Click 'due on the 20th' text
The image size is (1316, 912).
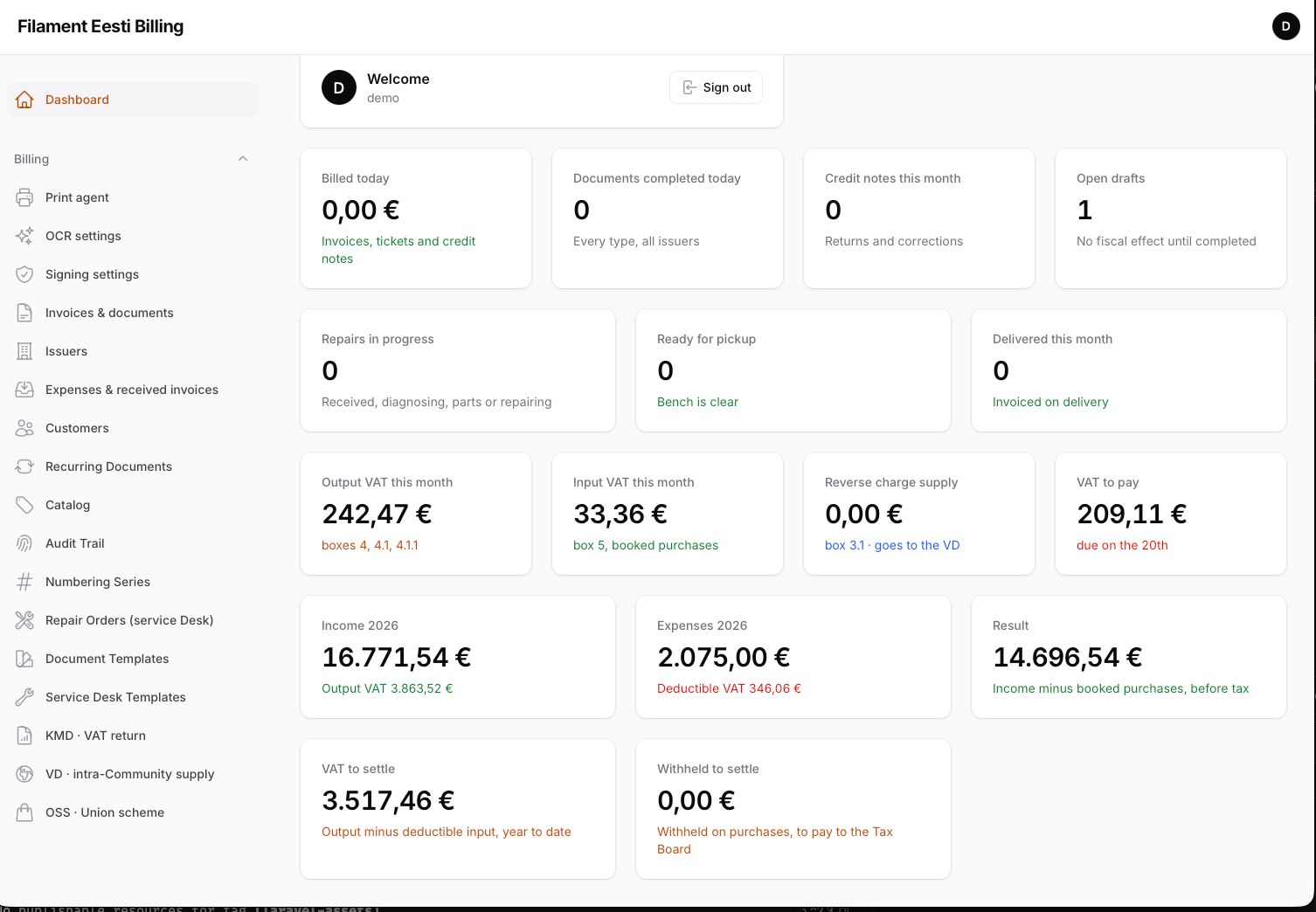coord(1122,545)
